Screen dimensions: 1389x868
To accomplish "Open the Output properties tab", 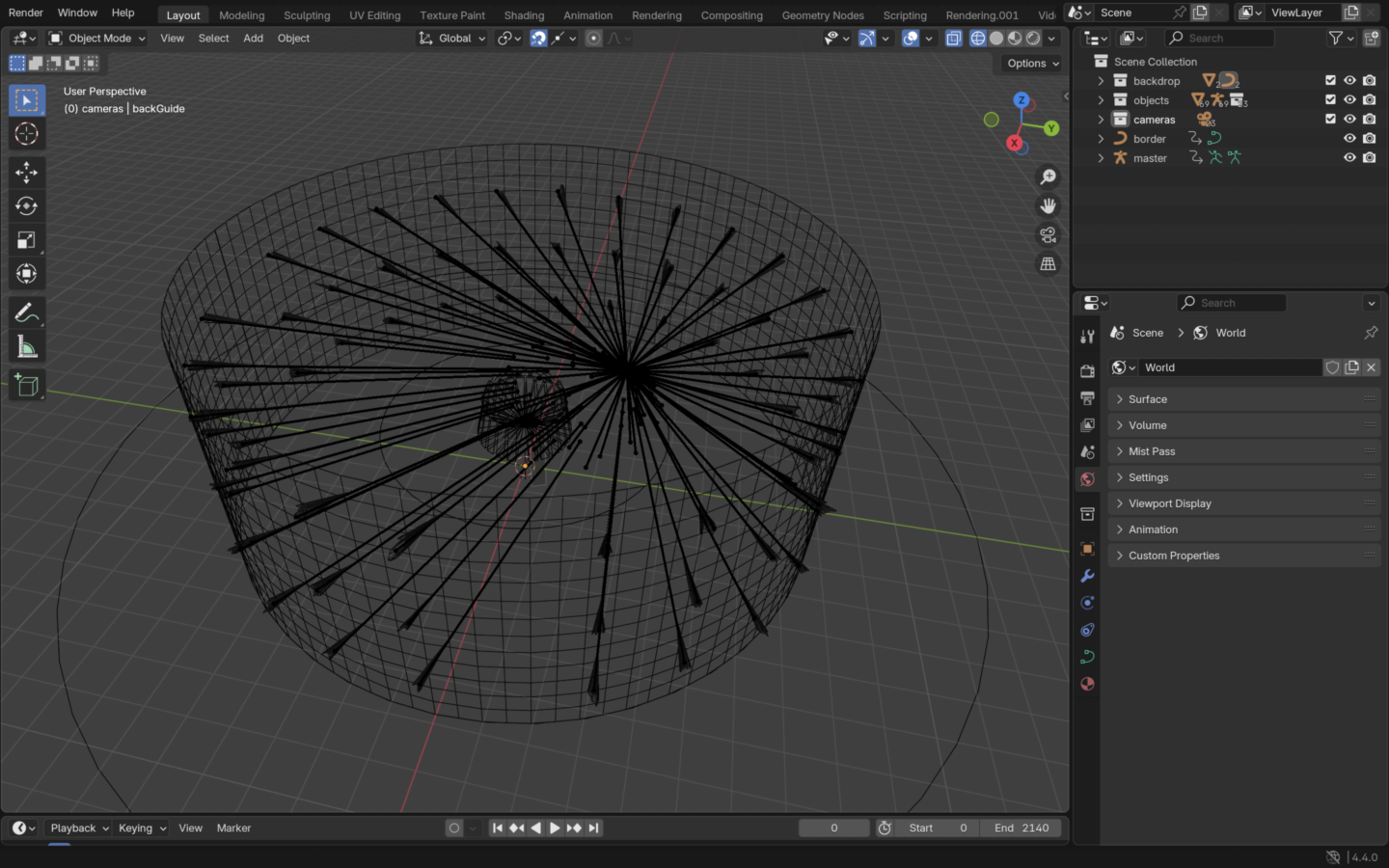I will [1087, 398].
